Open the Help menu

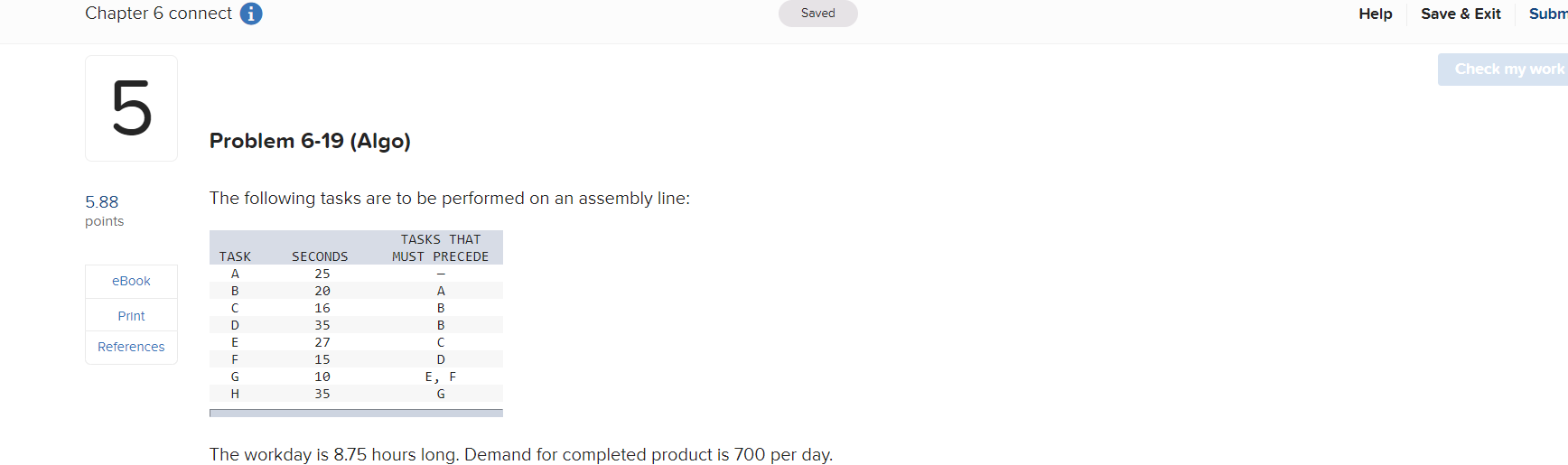pos(1375,14)
